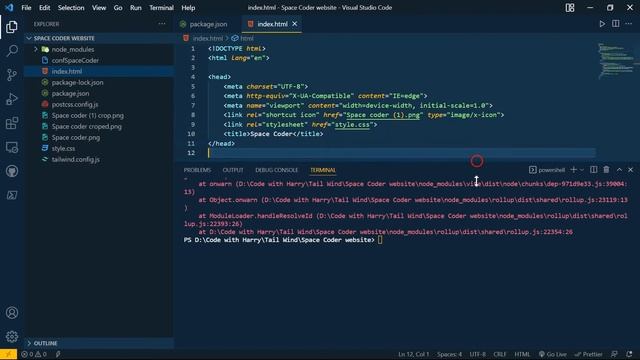The width and height of the screenshot is (640, 360).
Task: Open Space coder (1) crop.png
Action: (88, 116)
